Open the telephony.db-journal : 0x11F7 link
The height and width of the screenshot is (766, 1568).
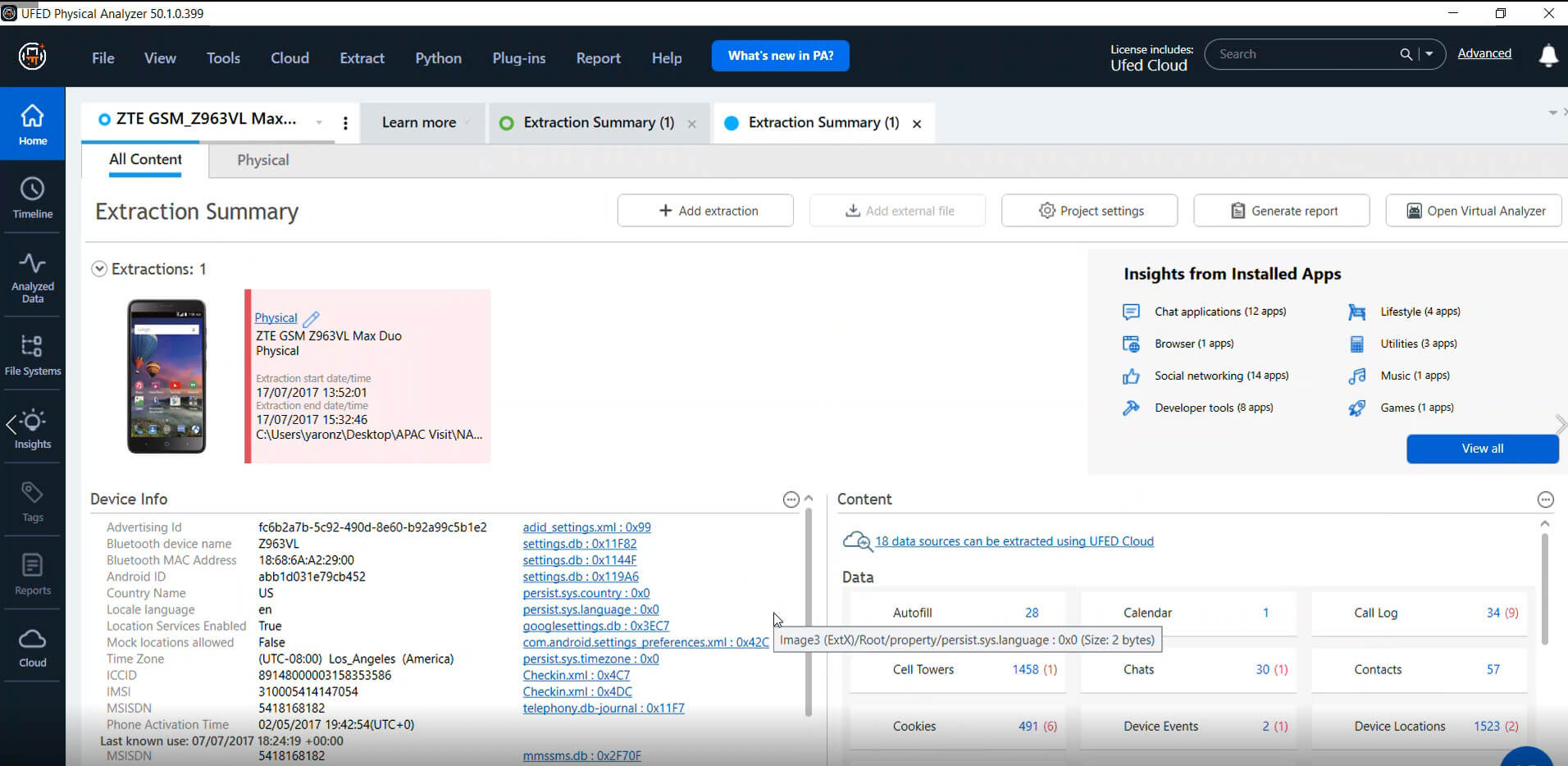click(x=604, y=708)
